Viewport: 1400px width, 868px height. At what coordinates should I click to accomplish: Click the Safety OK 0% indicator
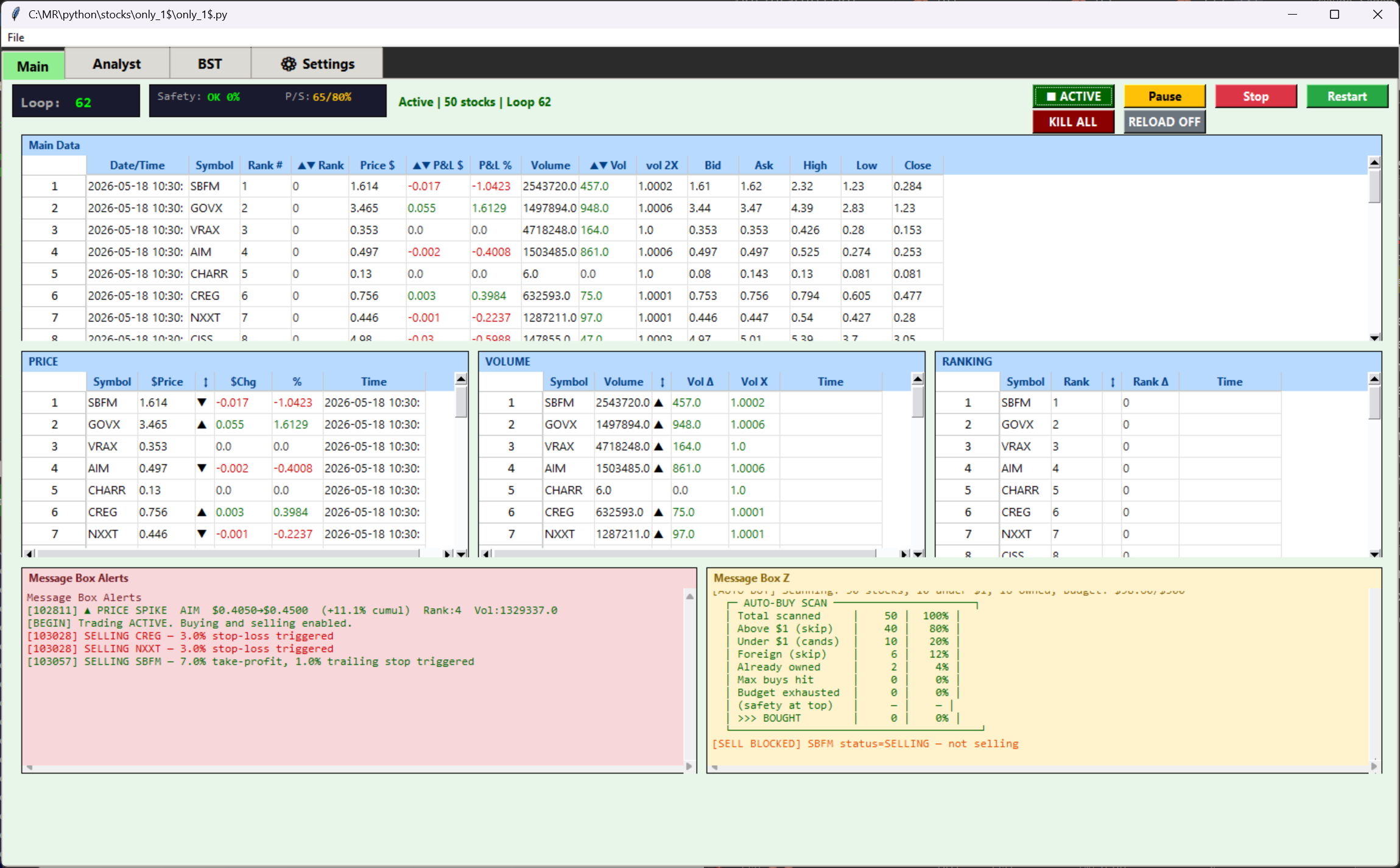click(x=199, y=97)
